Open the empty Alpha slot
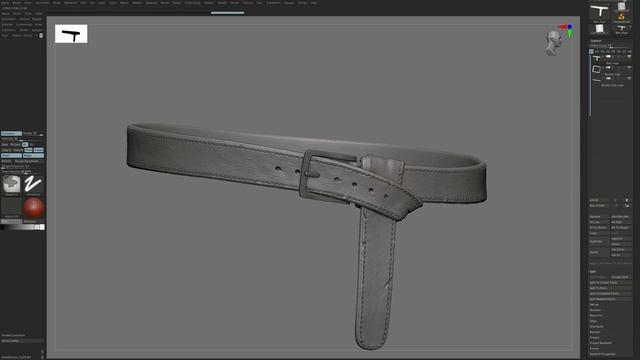The width and height of the screenshot is (640, 360). click(x=11, y=207)
